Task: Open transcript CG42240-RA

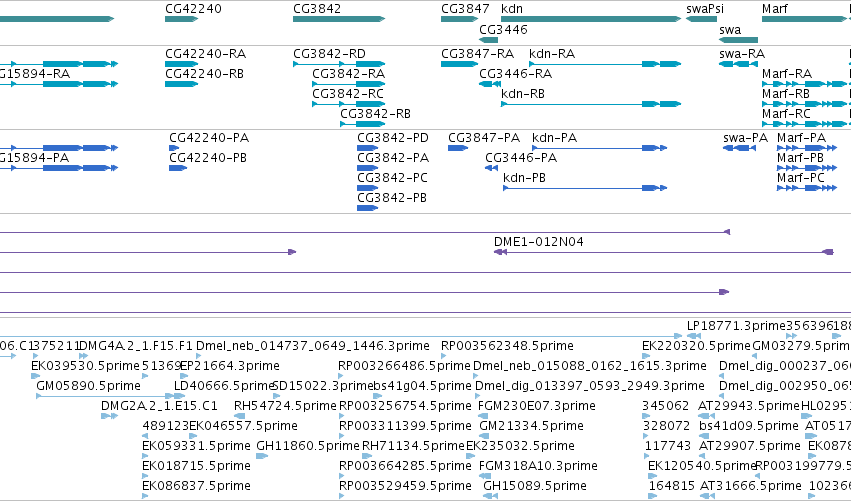Action: coord(206,54)
